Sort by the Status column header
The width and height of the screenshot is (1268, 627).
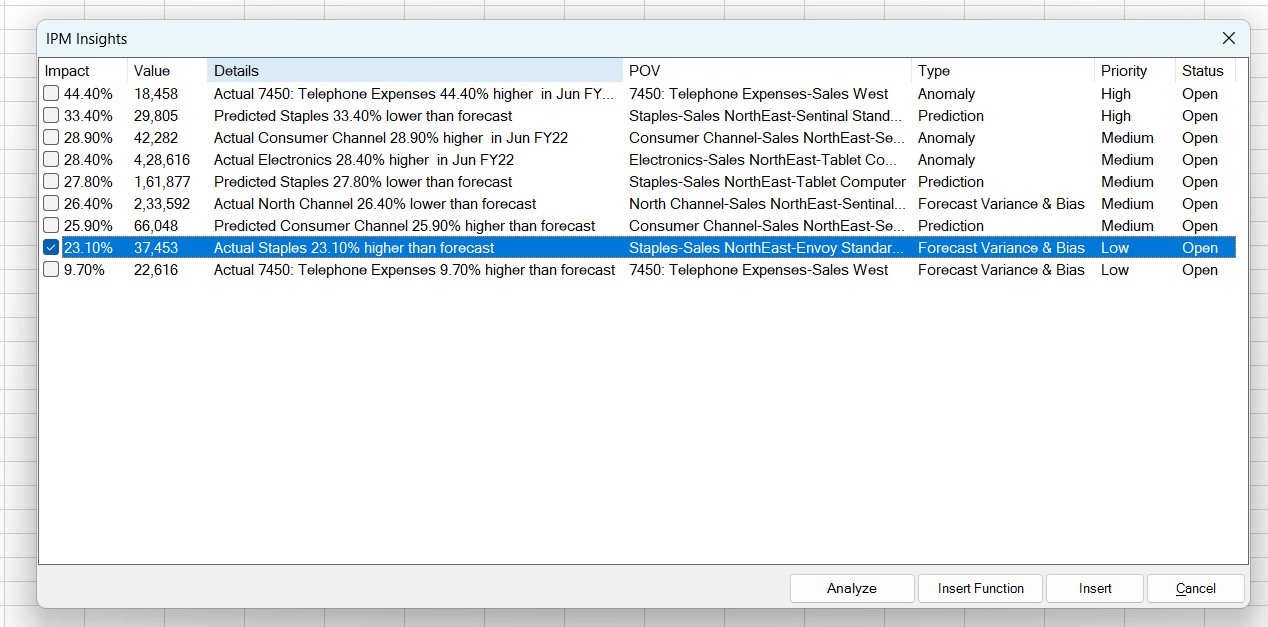[x=1205, y=71]
